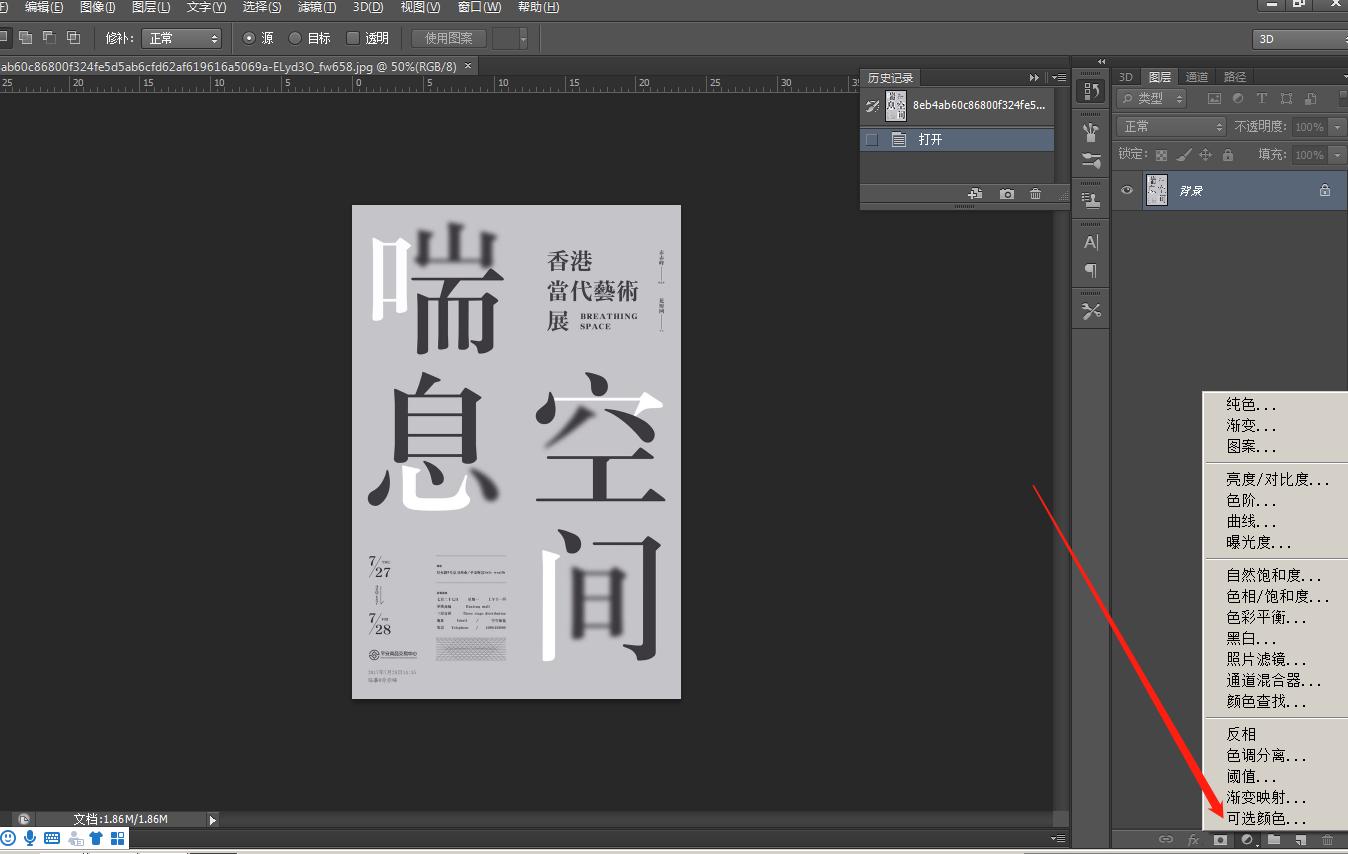Switch to the 通道 tab

pyautogui.click(x=1197, y=77)
